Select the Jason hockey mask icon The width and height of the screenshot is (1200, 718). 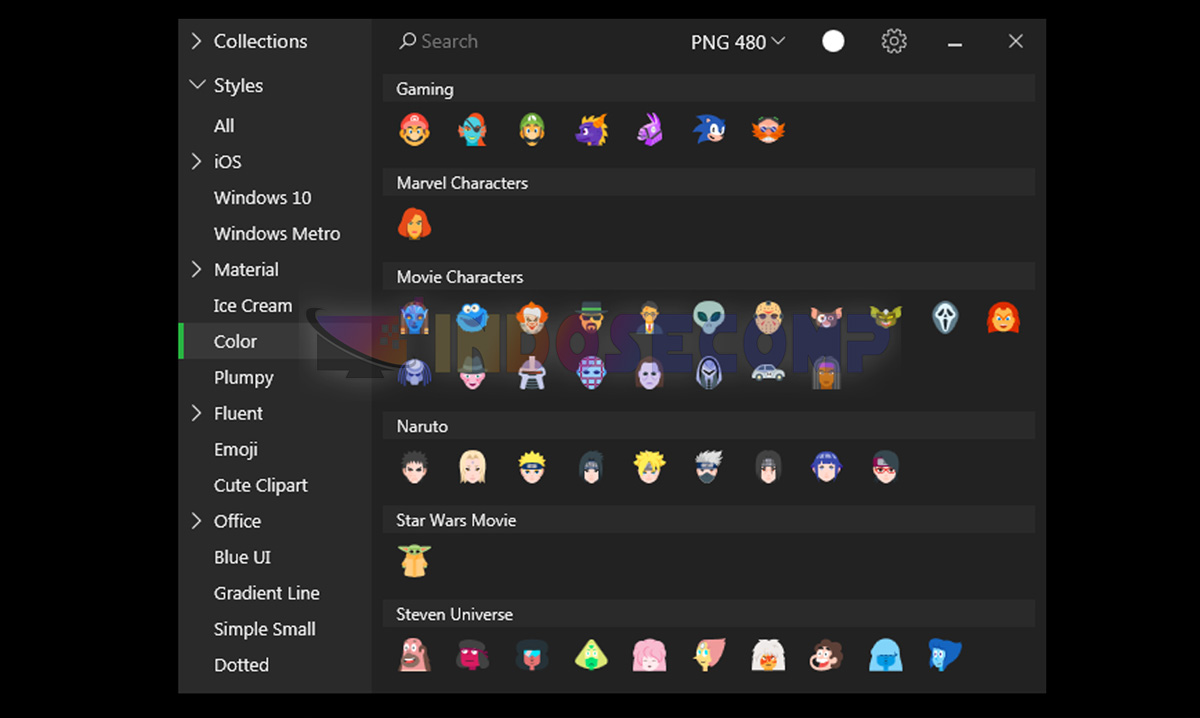(x=768, y=318)
